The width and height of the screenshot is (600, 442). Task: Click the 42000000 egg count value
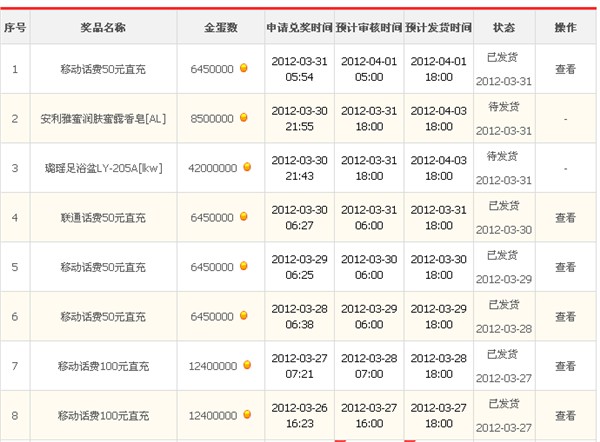(x=213, y=168)
